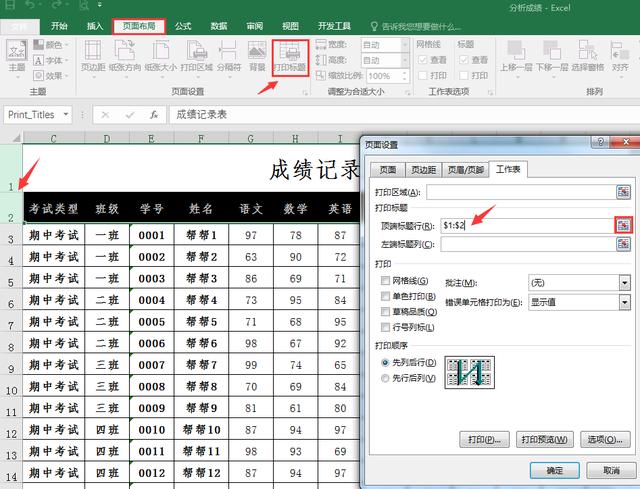Open the 页边距 tab in dialog

423,169
